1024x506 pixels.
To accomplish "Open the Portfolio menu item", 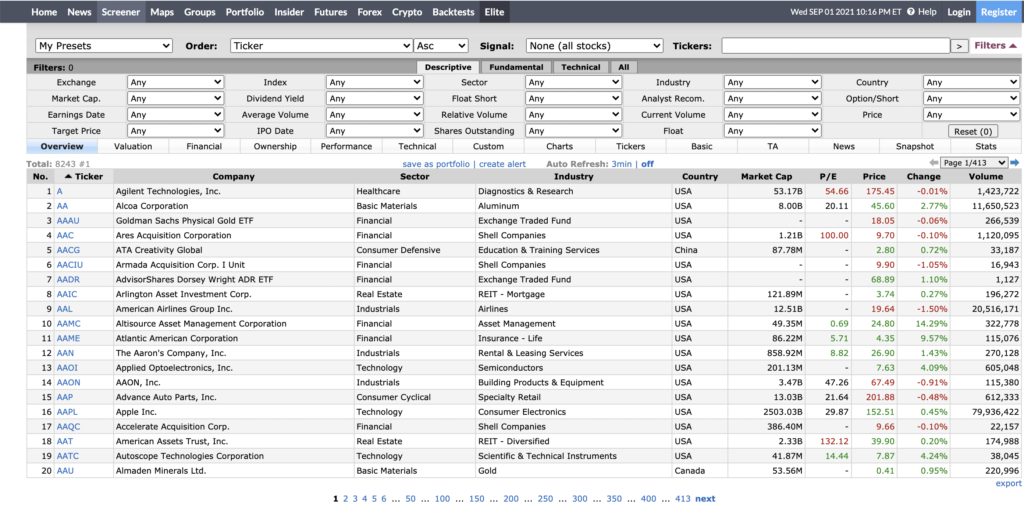I will pyautogui.click(x=245, y=12).
